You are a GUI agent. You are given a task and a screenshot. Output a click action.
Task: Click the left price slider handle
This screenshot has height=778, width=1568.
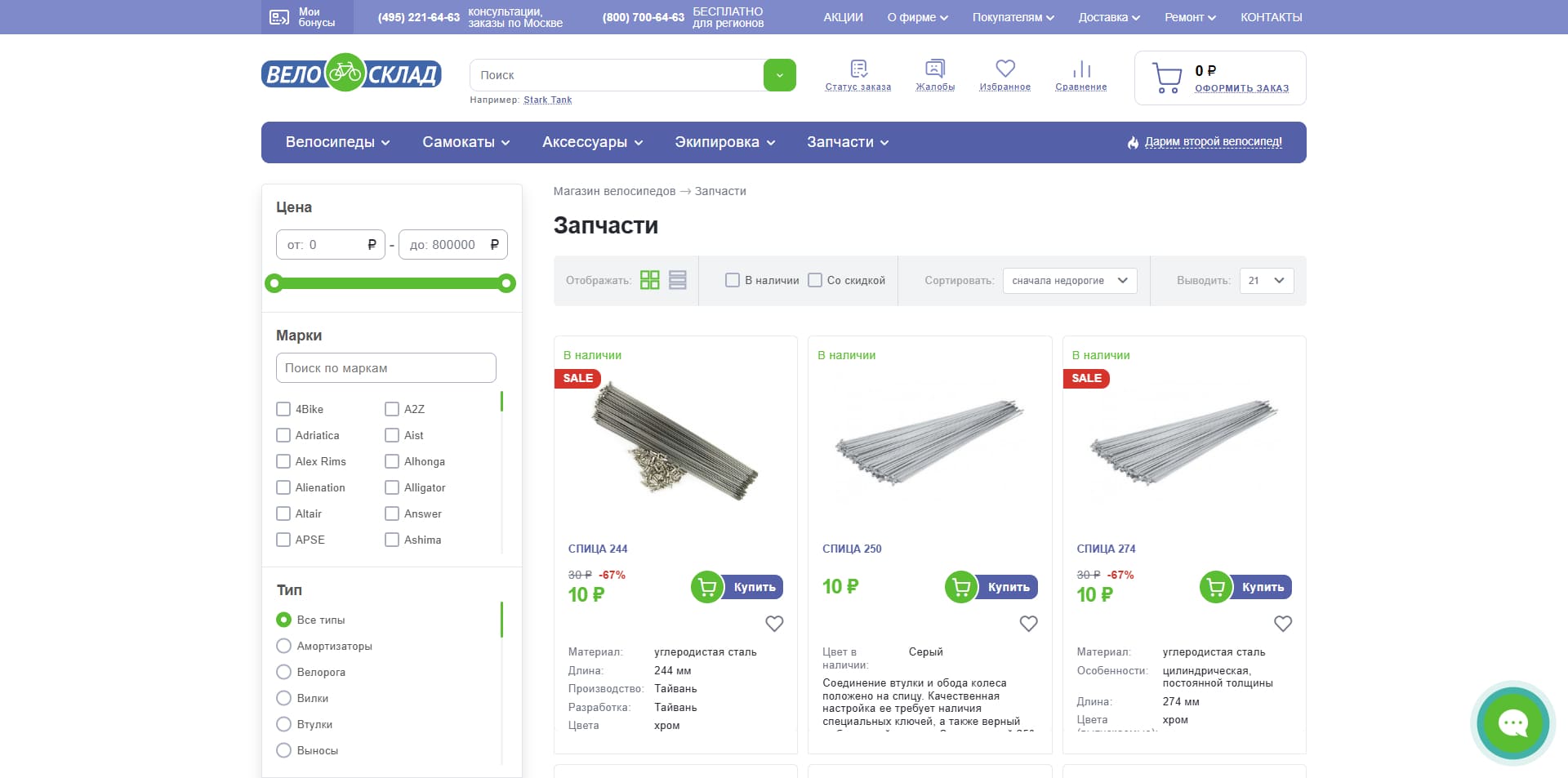[274, 283]
